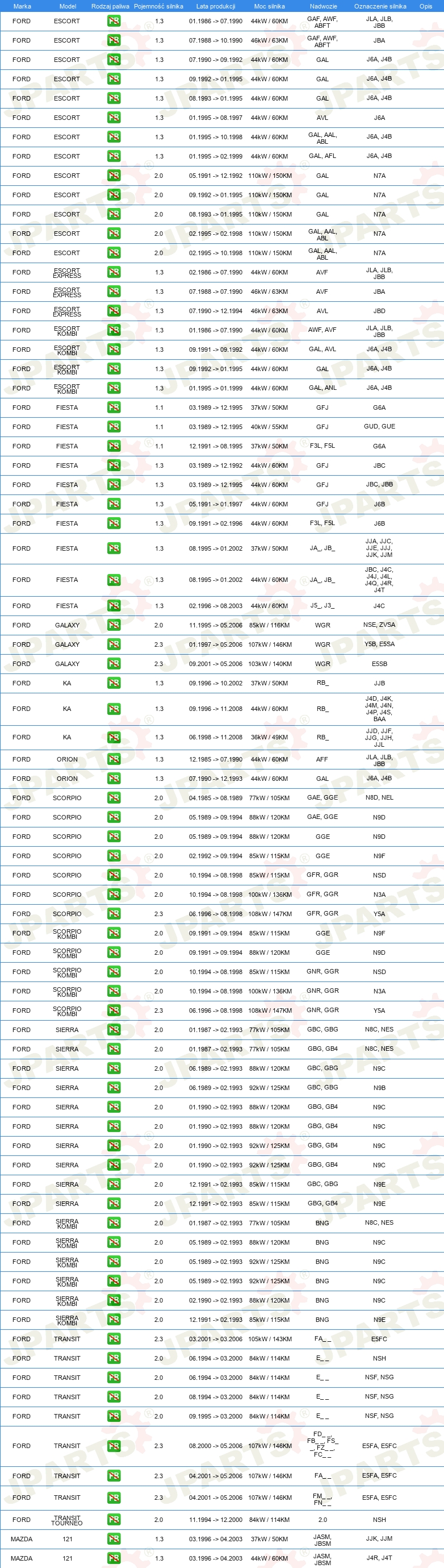This screenshot has width=444, height=1568.
Task: Click the Nadwozie column header
Action: 323,6
